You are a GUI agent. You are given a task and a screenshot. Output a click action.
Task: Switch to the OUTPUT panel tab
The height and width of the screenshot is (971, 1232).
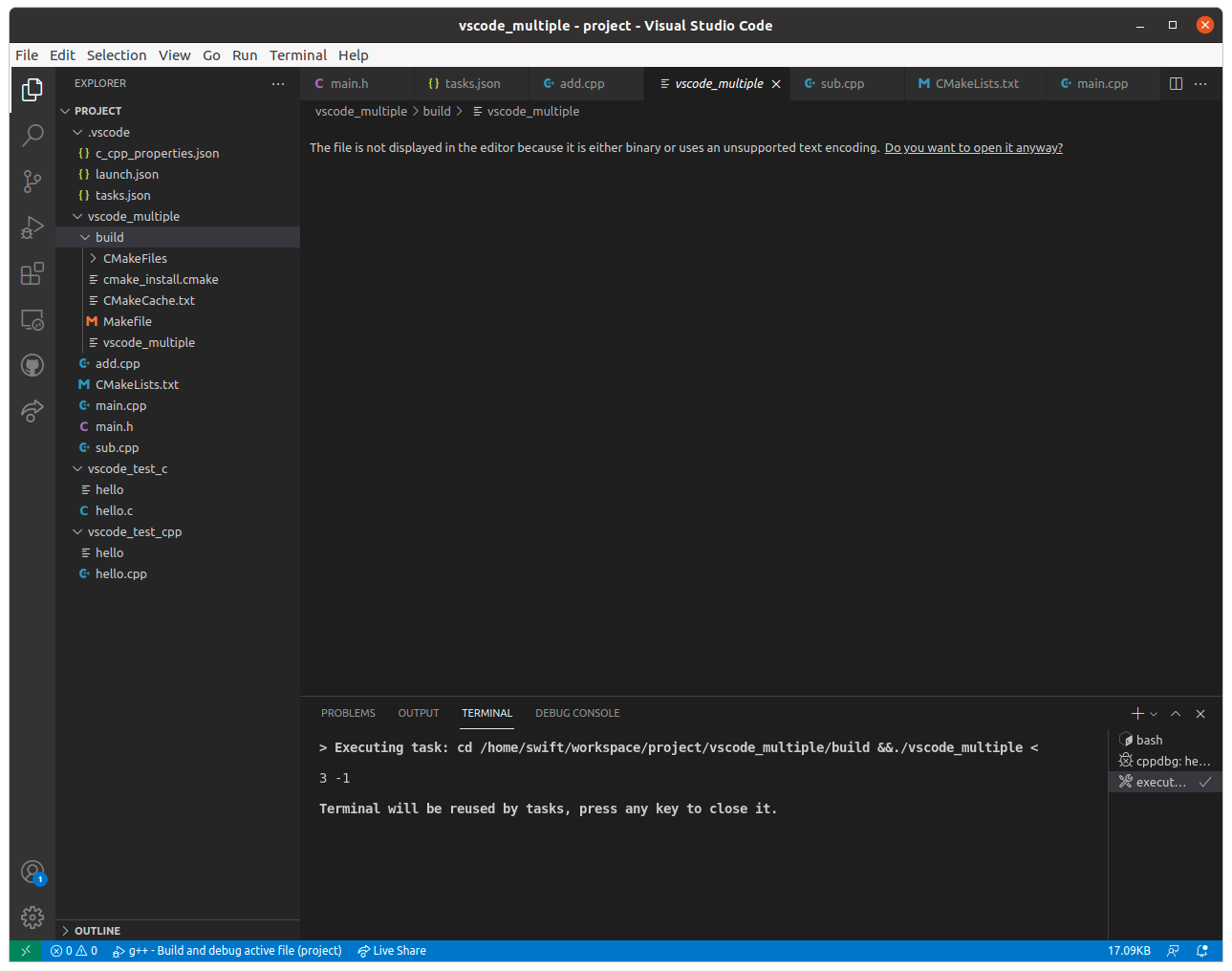coord(419,714)
